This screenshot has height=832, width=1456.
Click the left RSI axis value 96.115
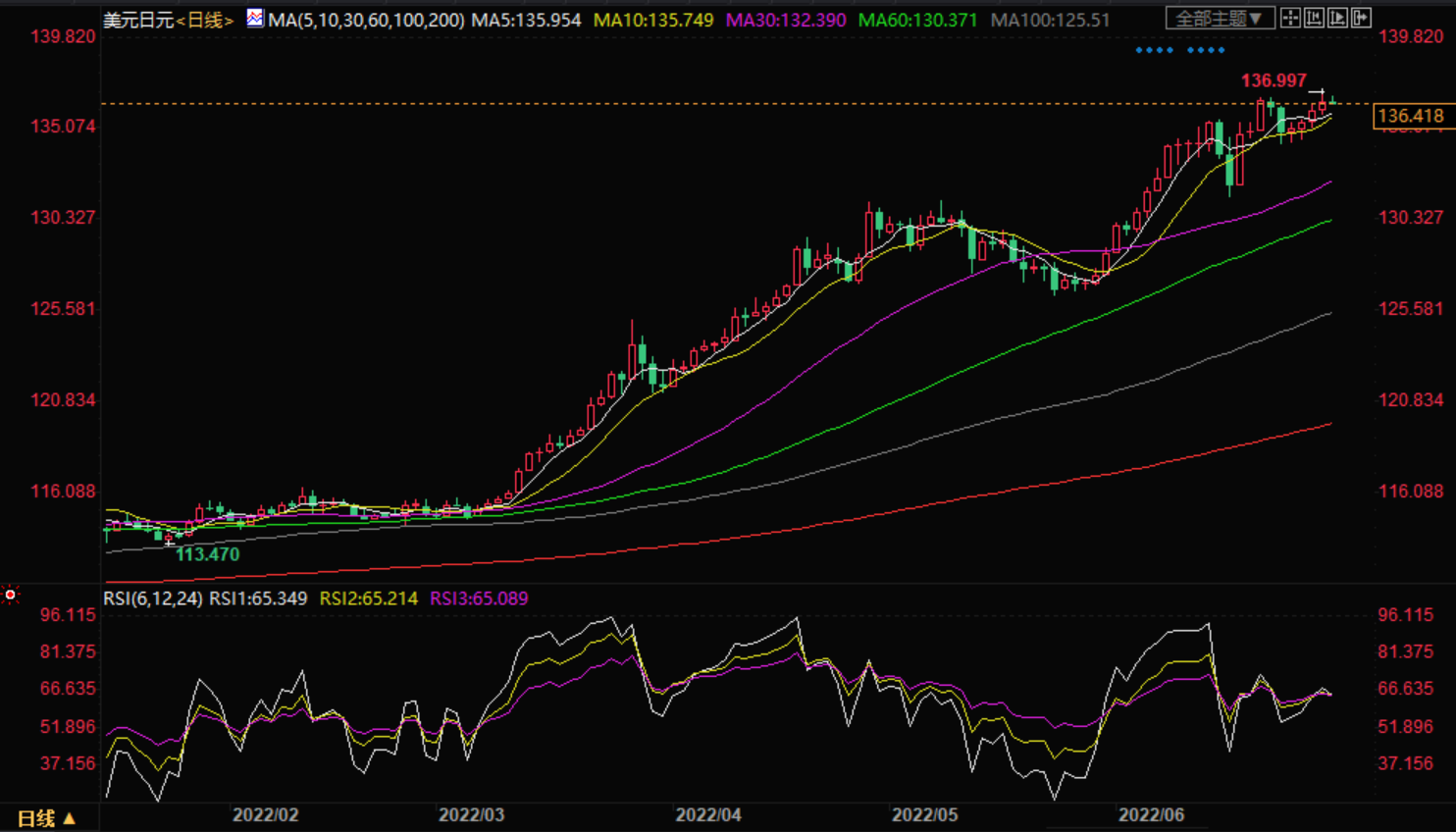coord(67,615)
